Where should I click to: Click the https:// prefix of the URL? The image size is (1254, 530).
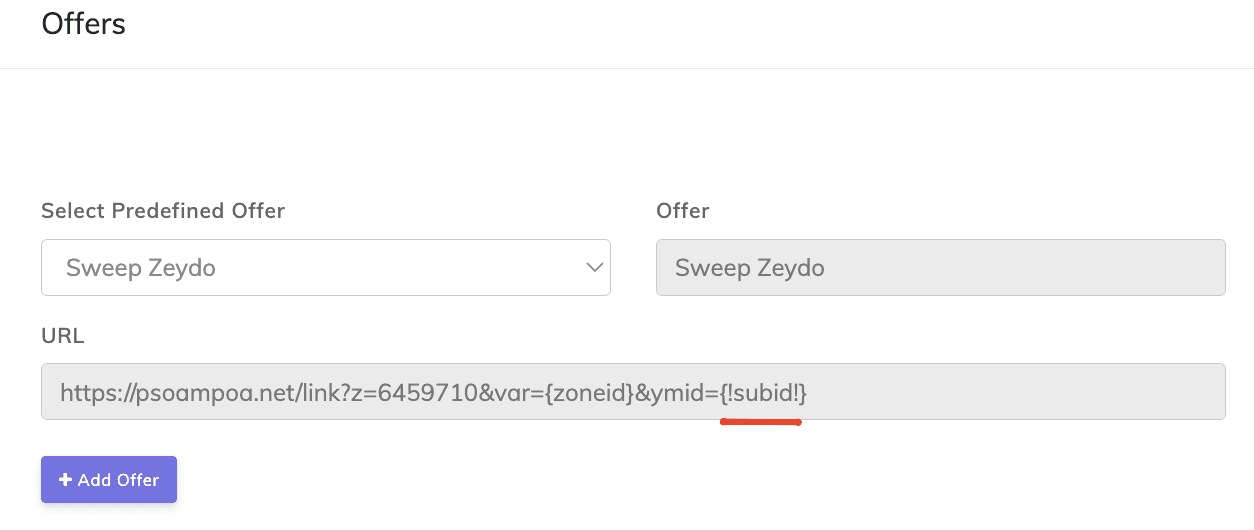click(x=92, y=393)
